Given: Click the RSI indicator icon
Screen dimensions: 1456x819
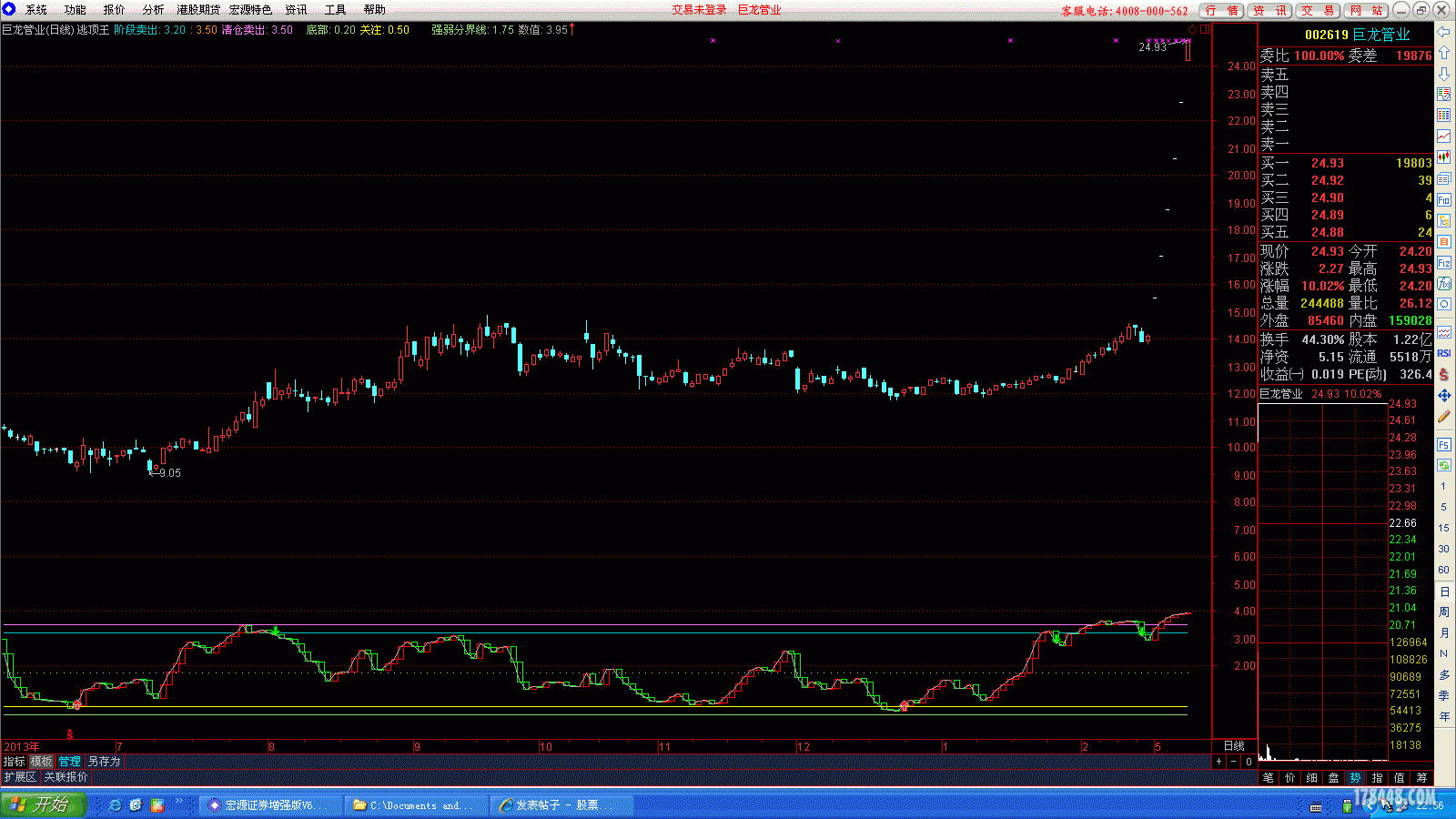Looking at the screenshot, I should 1444,353.
